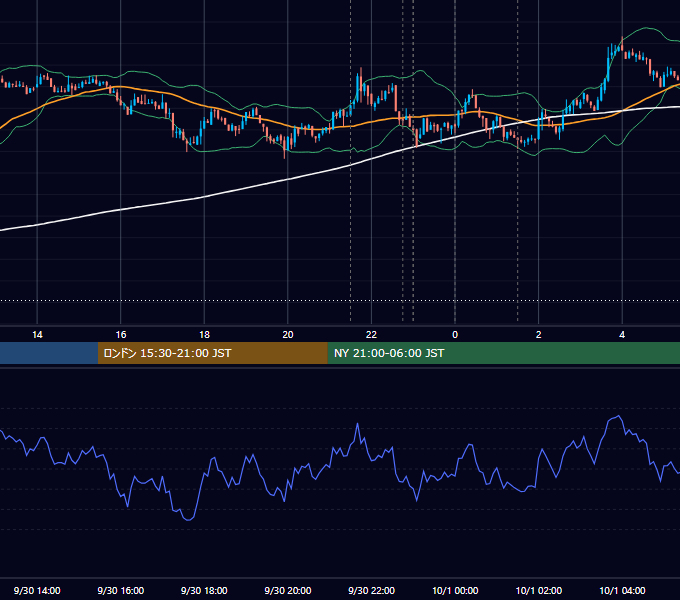
Task: Select the 4 hour label on price chart
Action: tap(622, 335)
